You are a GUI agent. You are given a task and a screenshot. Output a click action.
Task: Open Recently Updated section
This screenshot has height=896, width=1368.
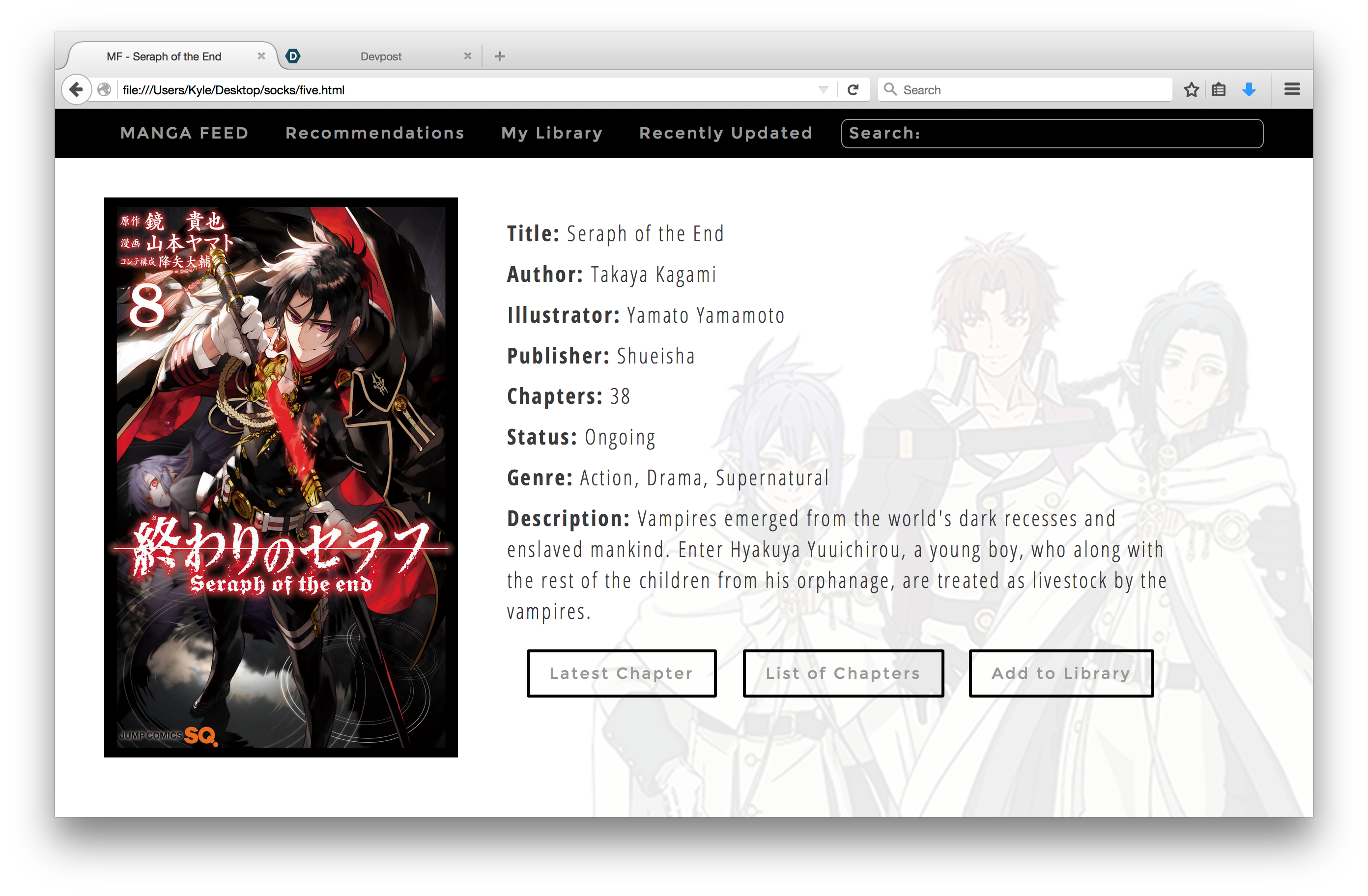725,133
